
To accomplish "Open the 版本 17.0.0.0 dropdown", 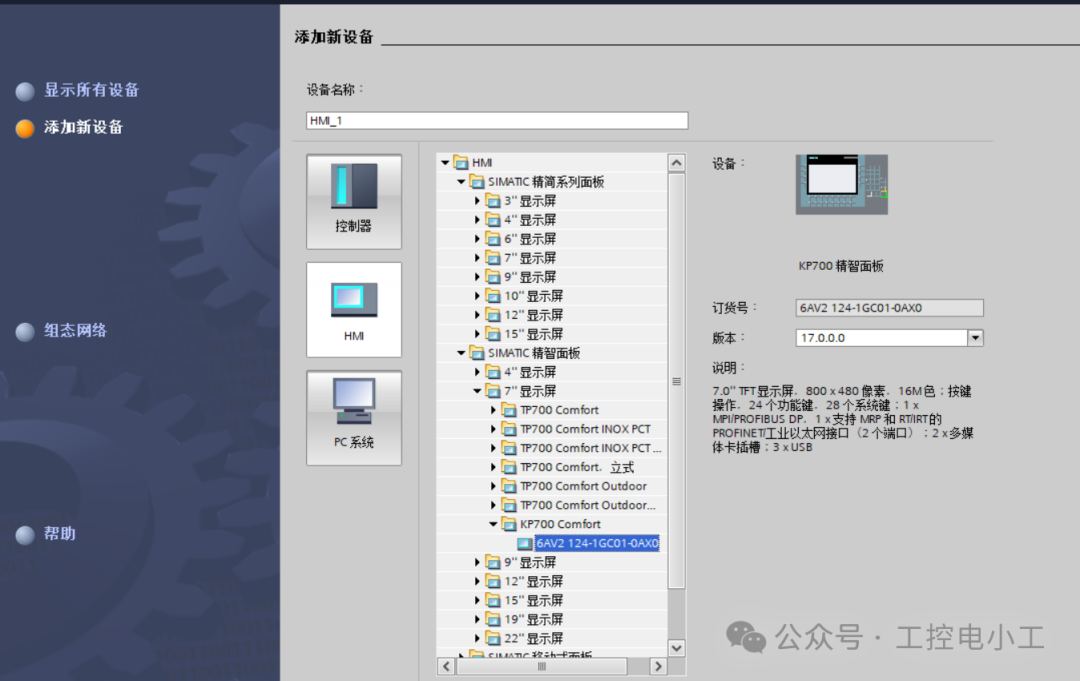I will 975,338.
